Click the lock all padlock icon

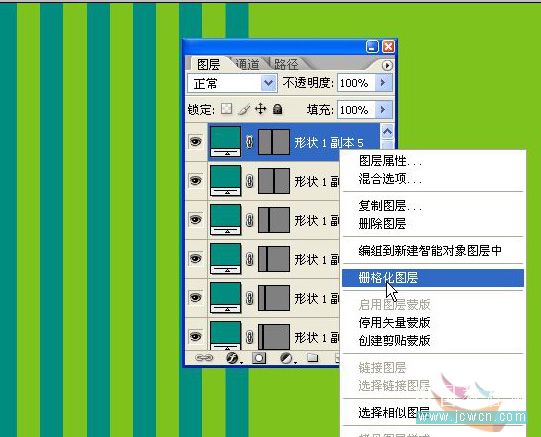pos(277,109)
